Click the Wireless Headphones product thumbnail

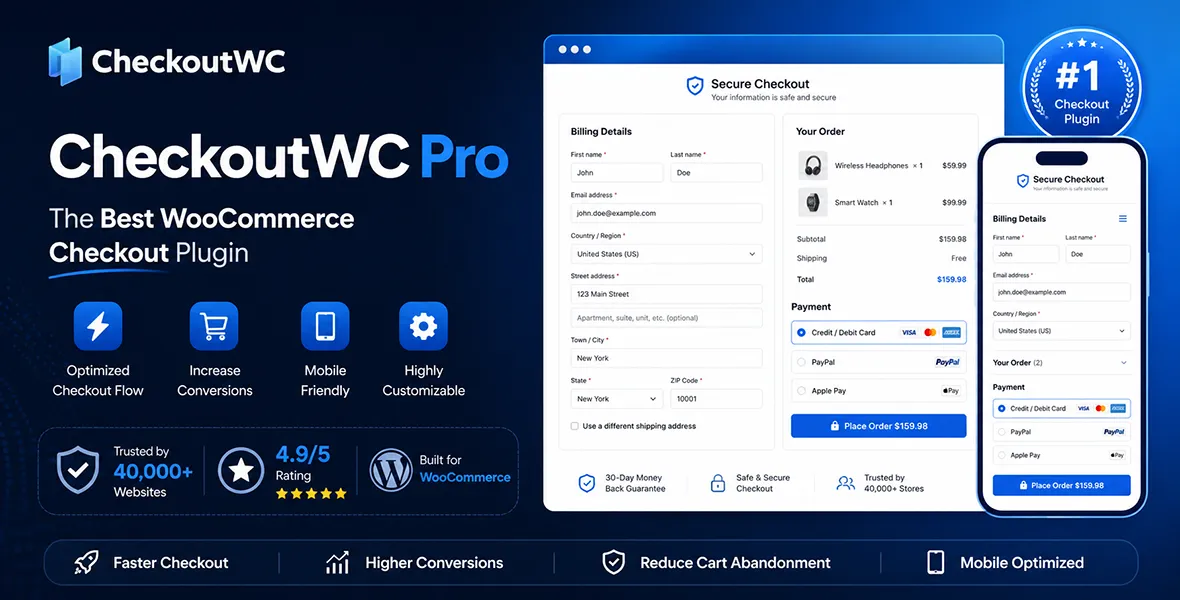813,166
